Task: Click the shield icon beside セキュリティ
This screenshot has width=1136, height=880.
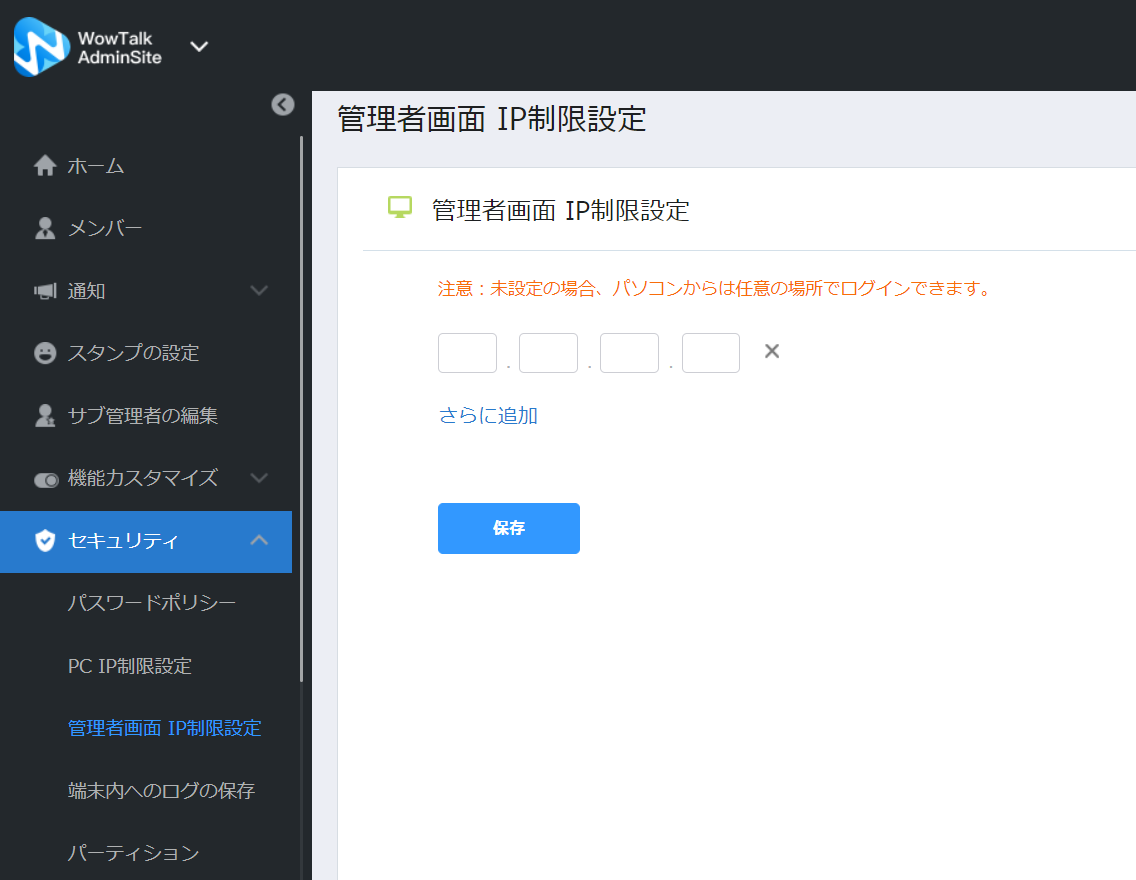Action: click(45, 540)
